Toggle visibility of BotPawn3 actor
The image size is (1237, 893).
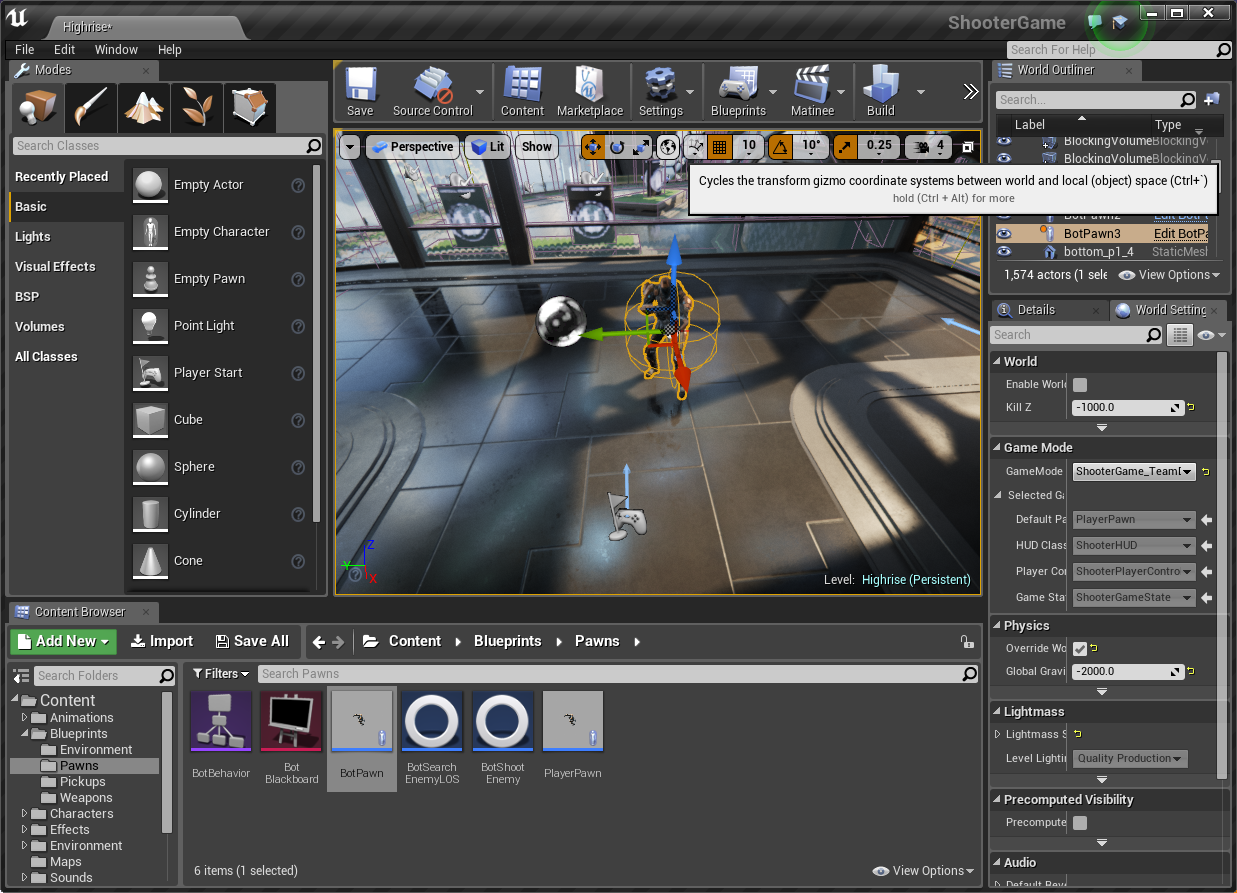coord(1004,233)
